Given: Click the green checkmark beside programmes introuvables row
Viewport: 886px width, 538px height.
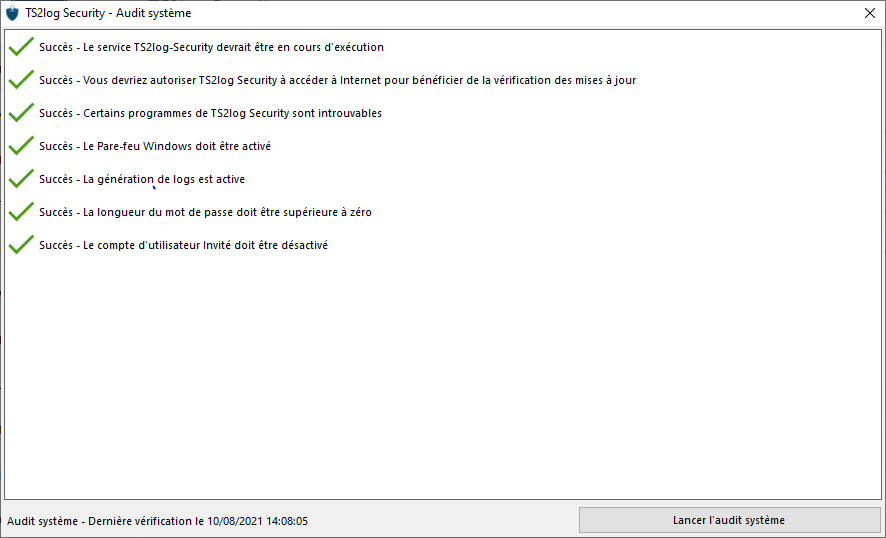Looking at the screenshot, I should coord(21,112).
